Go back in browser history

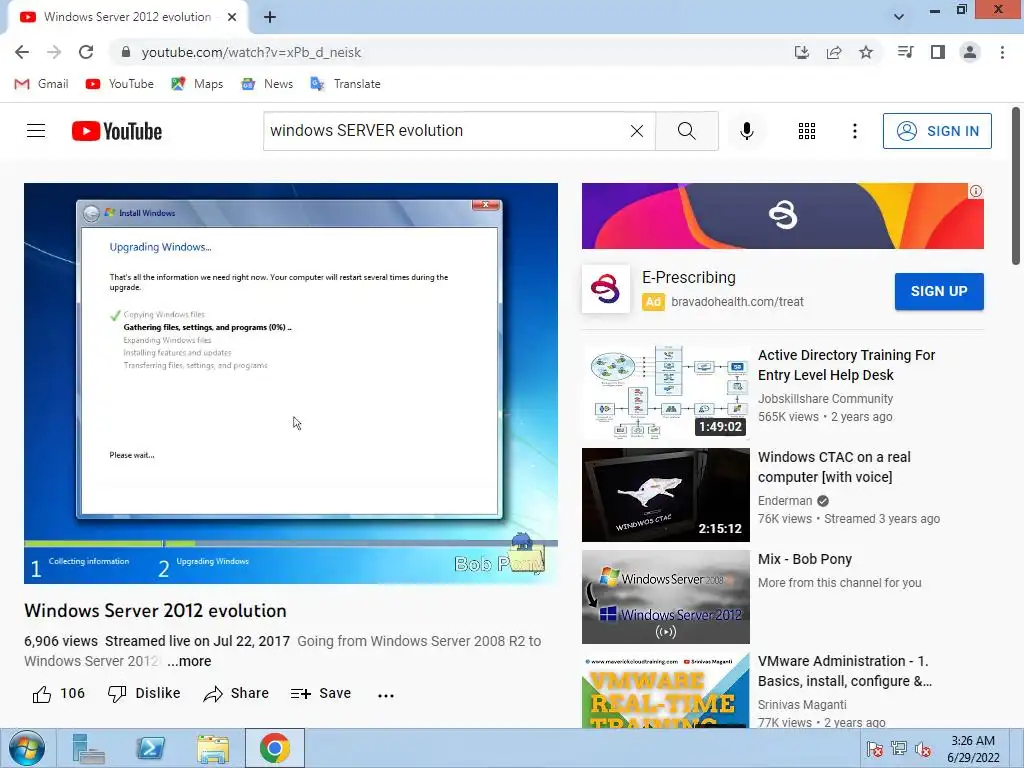22,52
